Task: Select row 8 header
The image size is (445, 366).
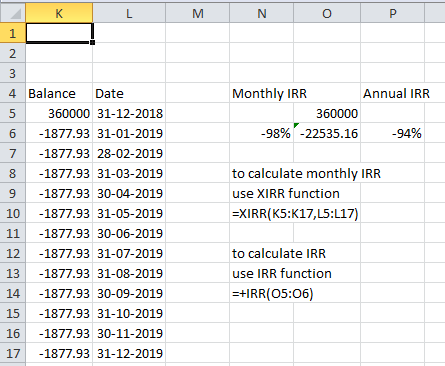Action: (x=13, y=173)
